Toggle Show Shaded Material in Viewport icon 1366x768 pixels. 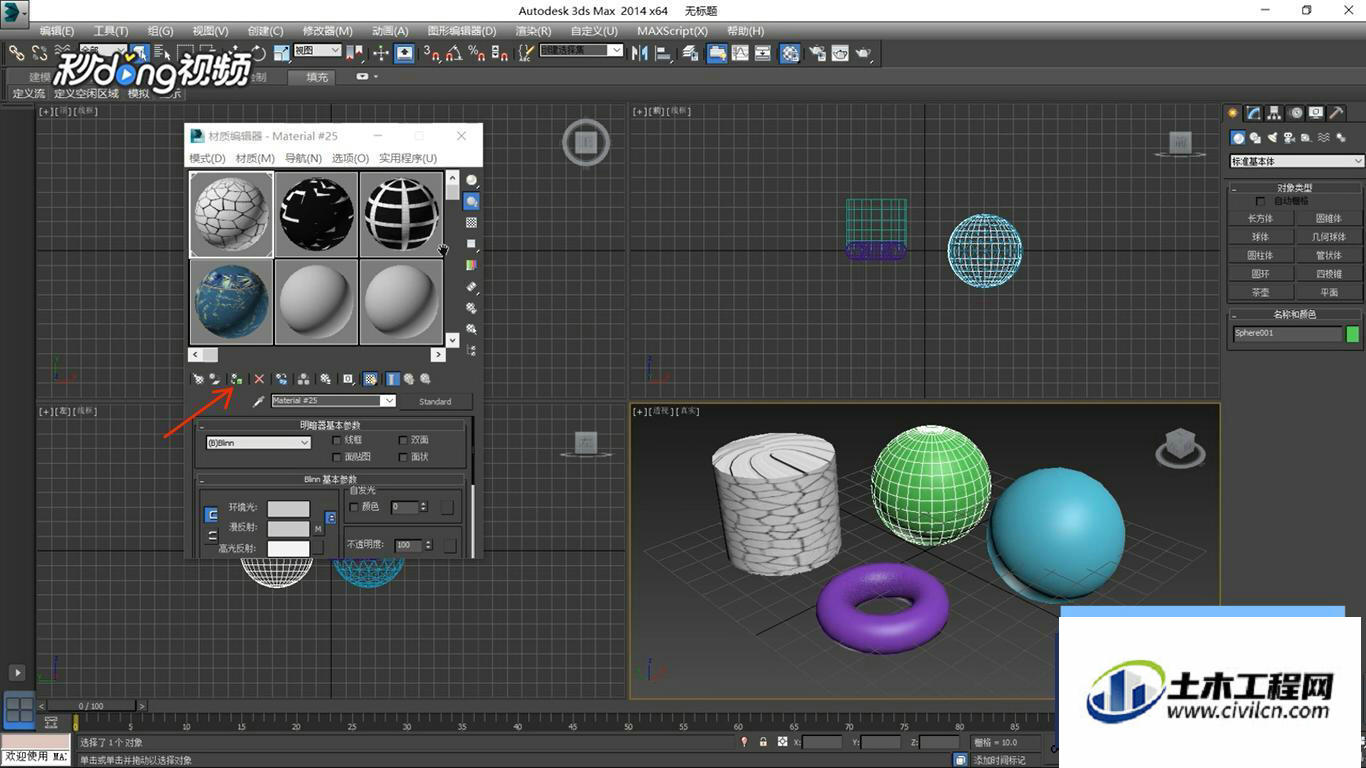(370, 379)
